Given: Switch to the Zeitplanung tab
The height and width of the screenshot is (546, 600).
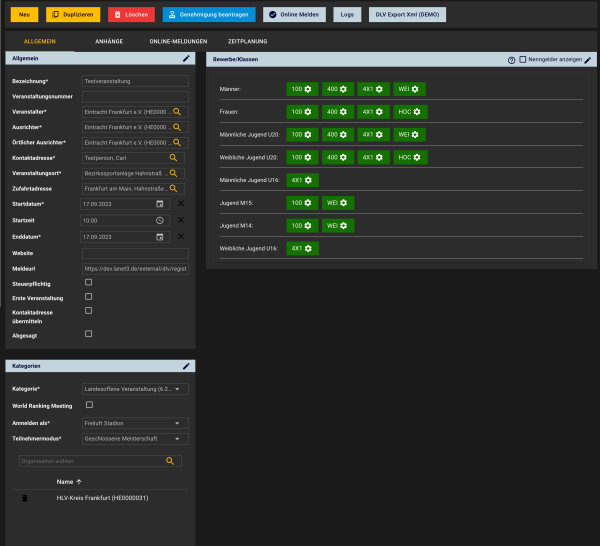Looking at the screenshot, I should click(x=248, y=41).
